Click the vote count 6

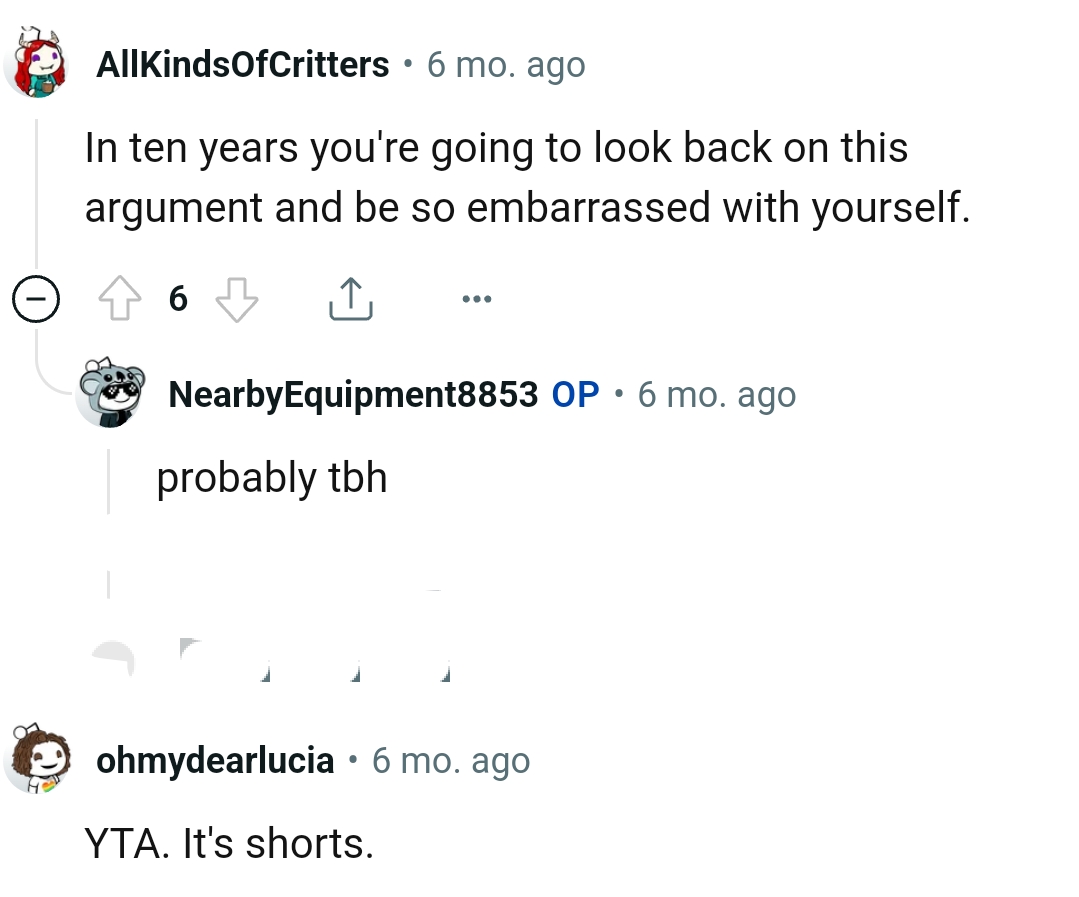(178, 298)
